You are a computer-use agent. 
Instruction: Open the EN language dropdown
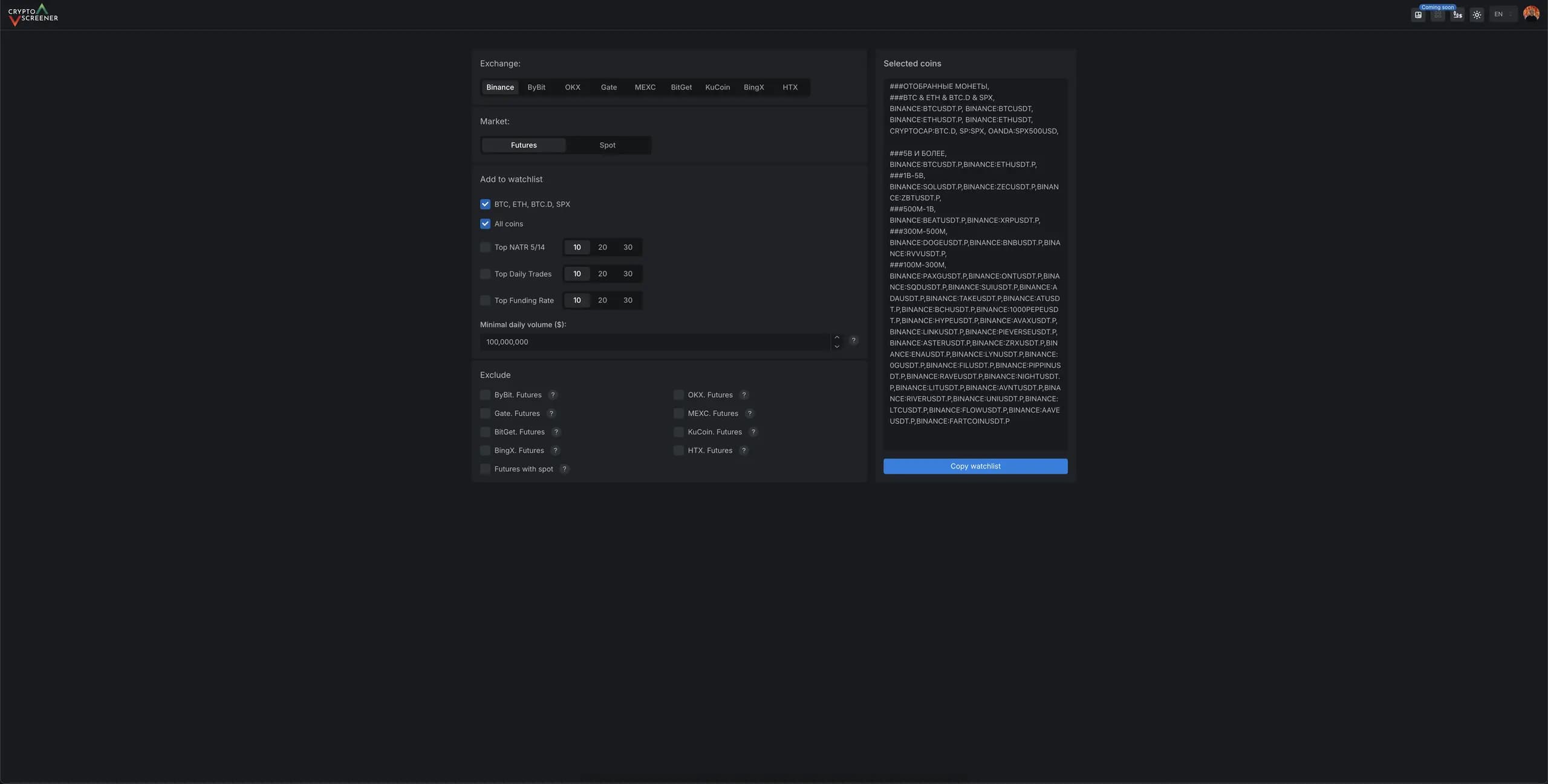coord(1503,15)
